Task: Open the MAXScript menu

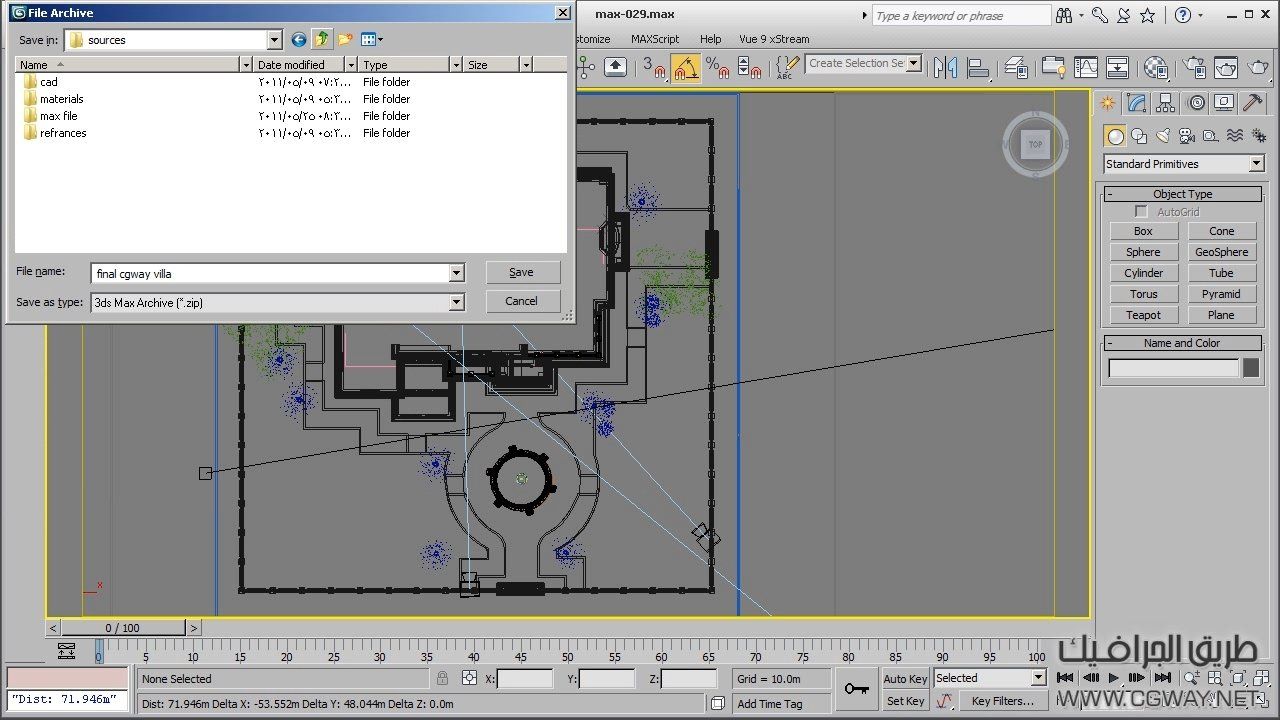Action: [655, 39]
